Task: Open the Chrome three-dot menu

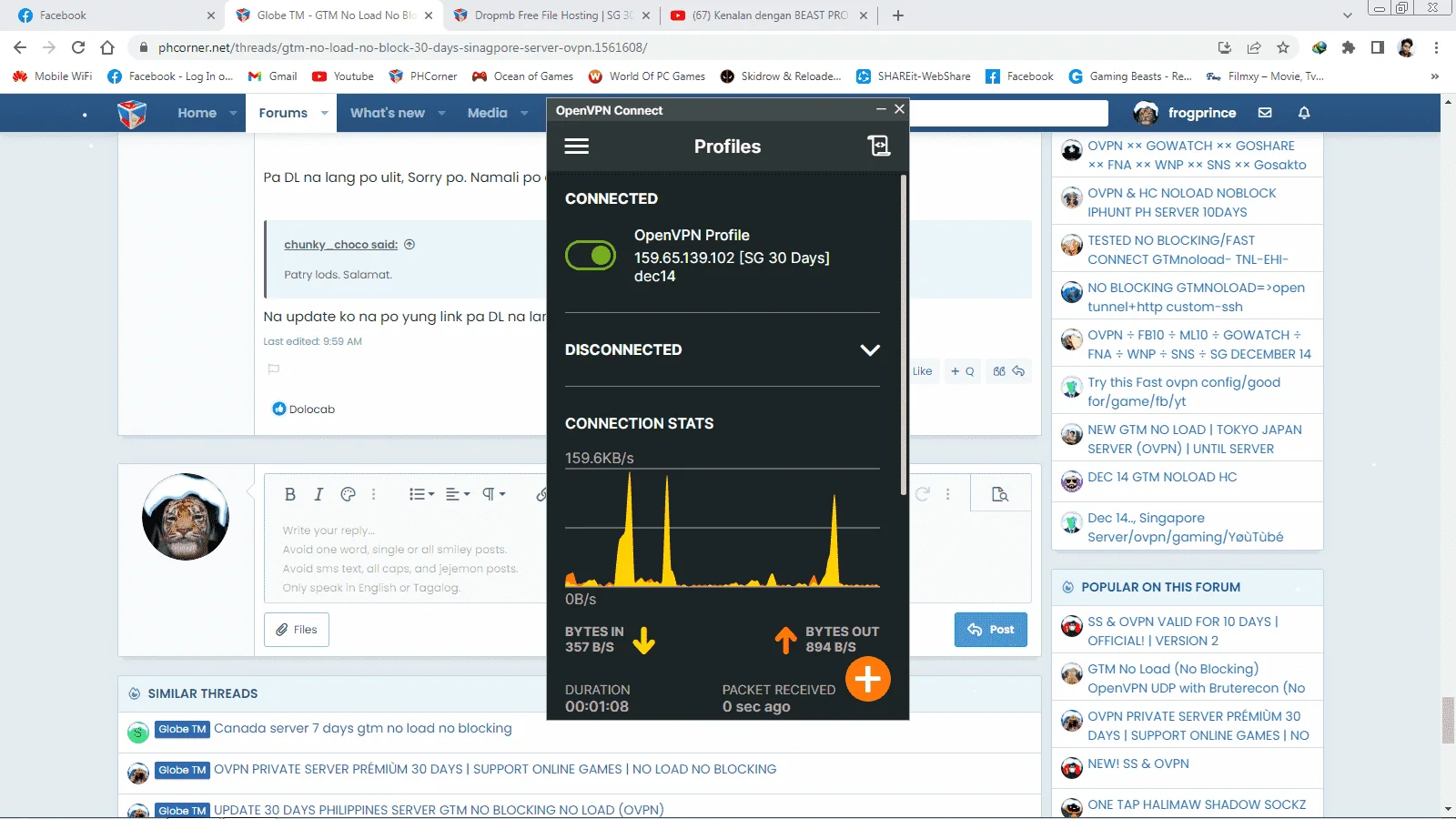Action: [x=1436, y=47]
